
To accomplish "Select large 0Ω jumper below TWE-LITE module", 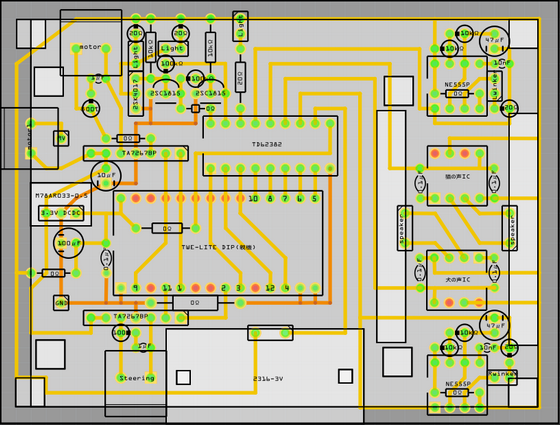I will (195, 303).
